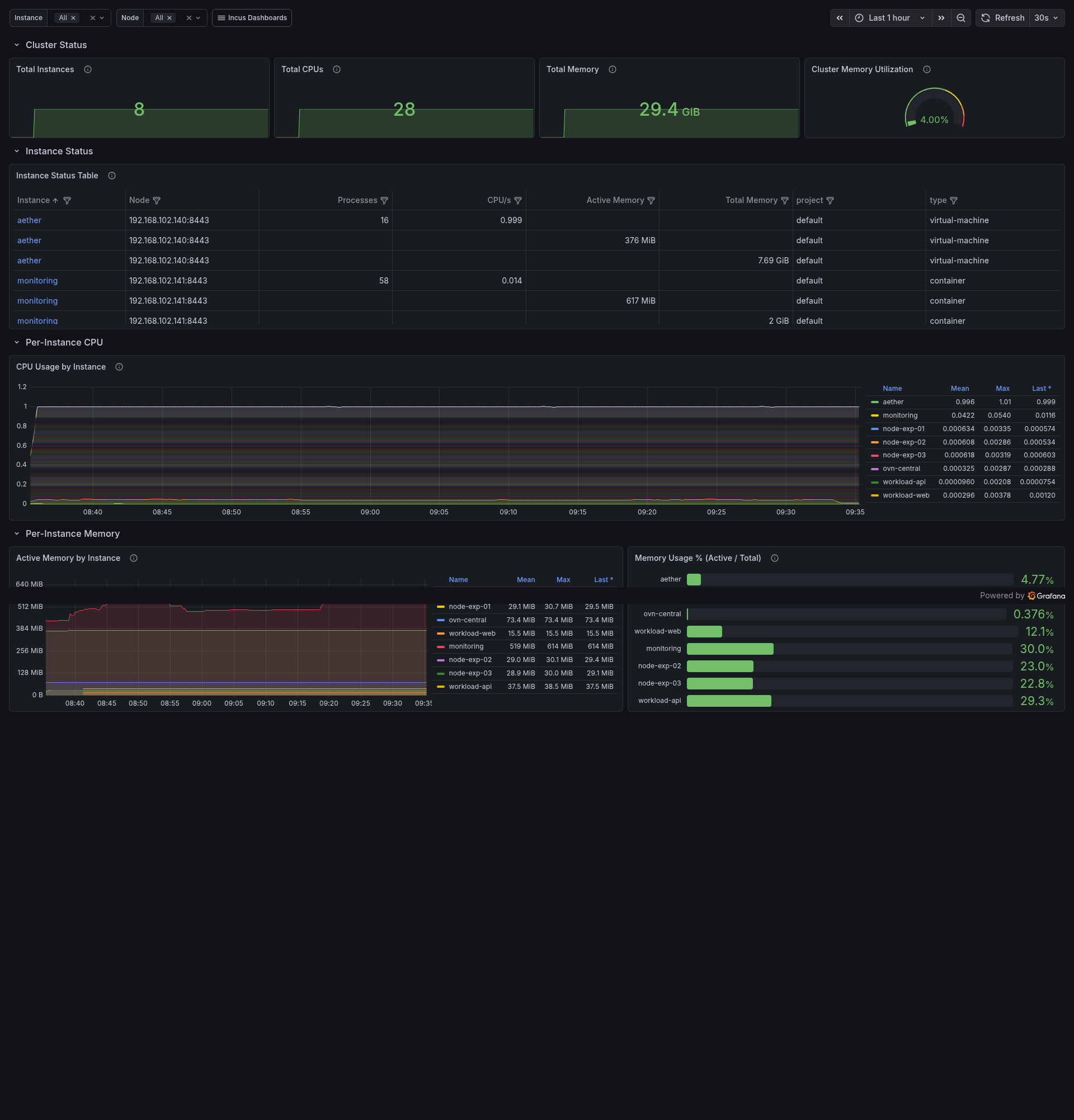The height and width of the screenshot is (1120, 1074).
Task: Toggle monitoring series in memory legend
Action: click(466, 647)
